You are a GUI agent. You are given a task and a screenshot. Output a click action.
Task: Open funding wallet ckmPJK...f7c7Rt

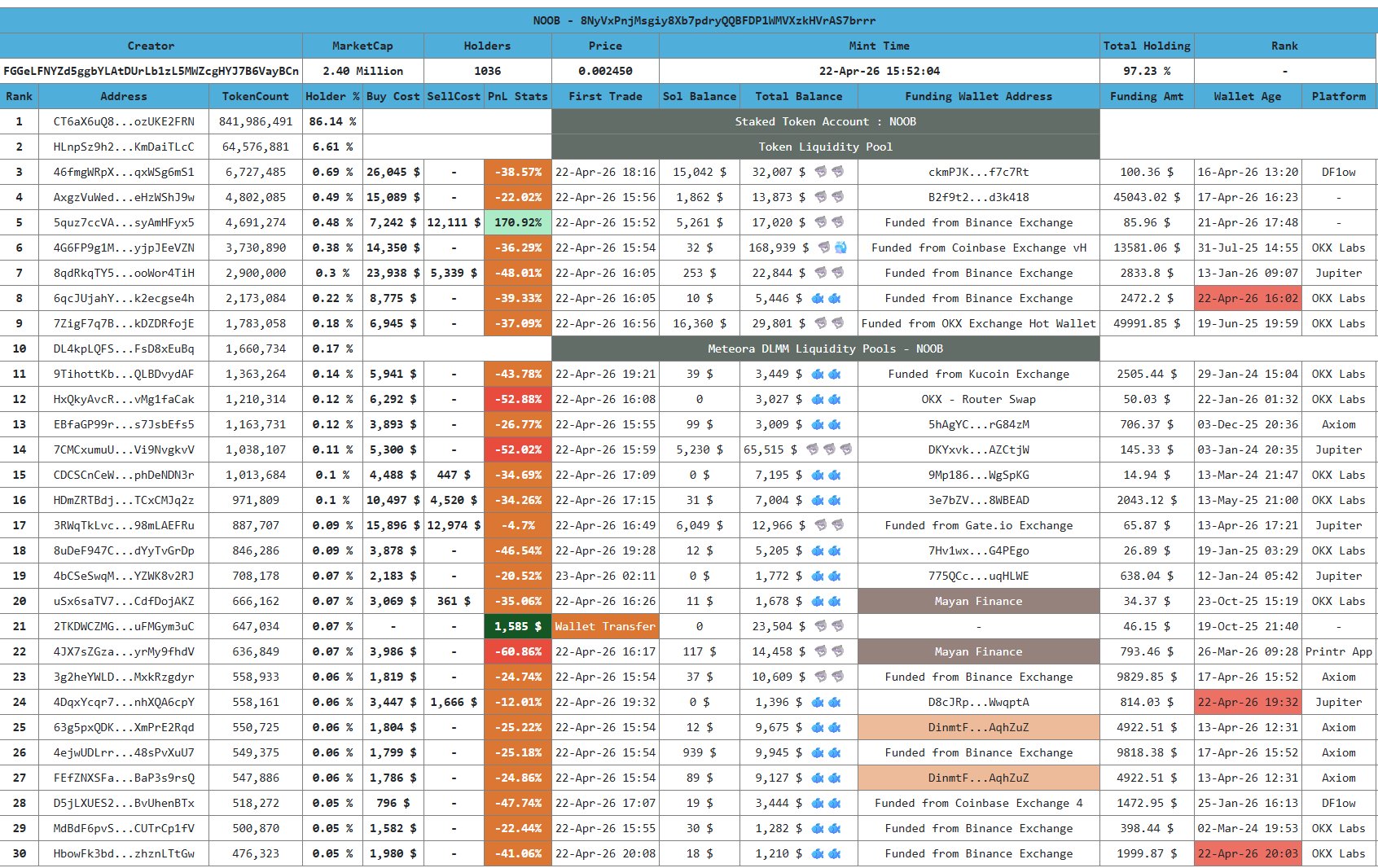click(978, 172)
